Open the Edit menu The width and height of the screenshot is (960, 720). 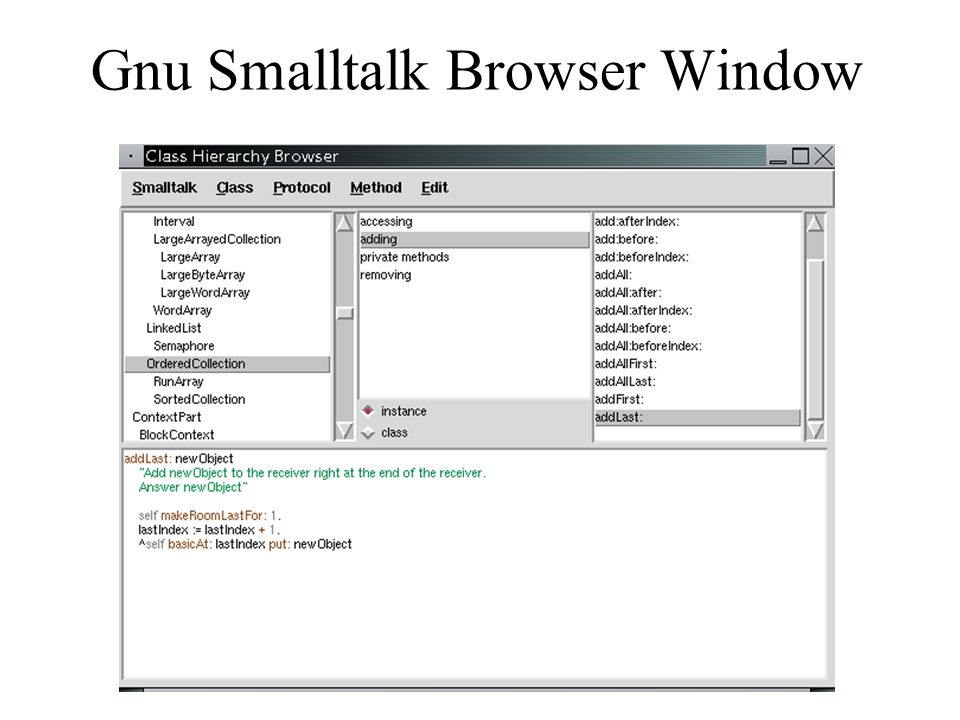coord(435,187)
